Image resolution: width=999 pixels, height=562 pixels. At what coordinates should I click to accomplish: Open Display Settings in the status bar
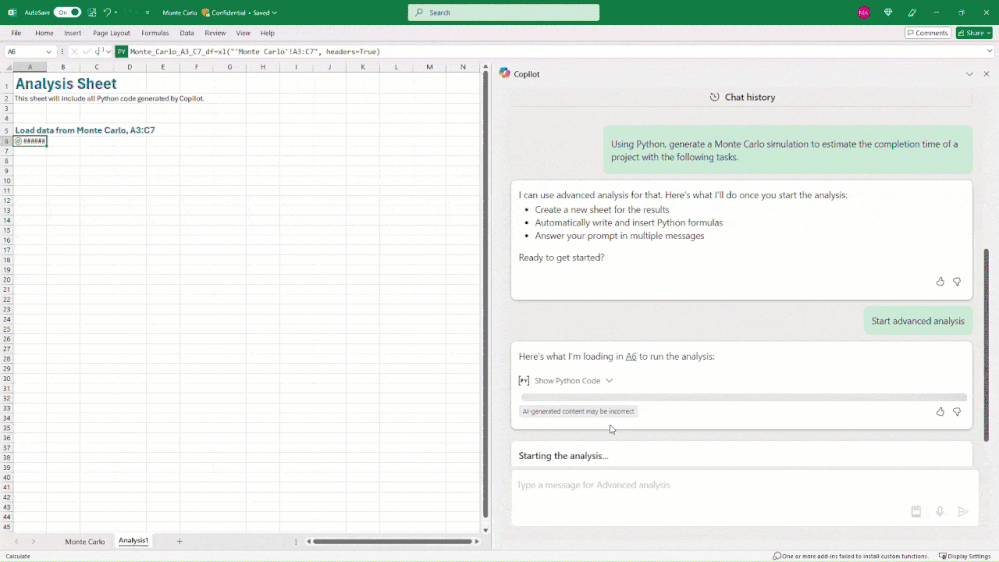(x=965, y=556)
